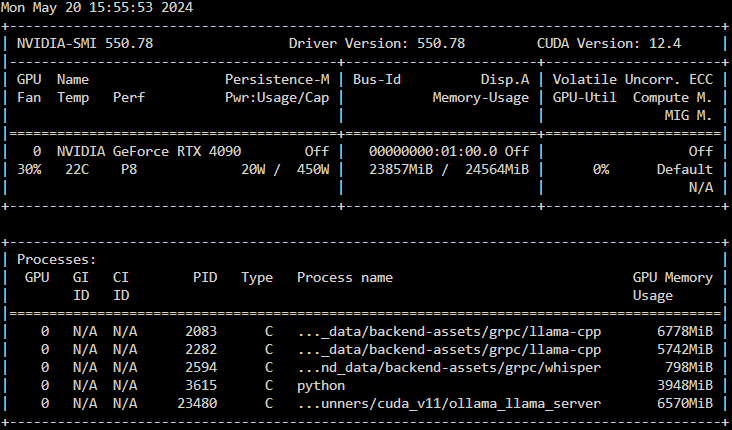Click the 20W / 450W power usage
The height and width of the screenshot is (430, 732).
point(285,169)
